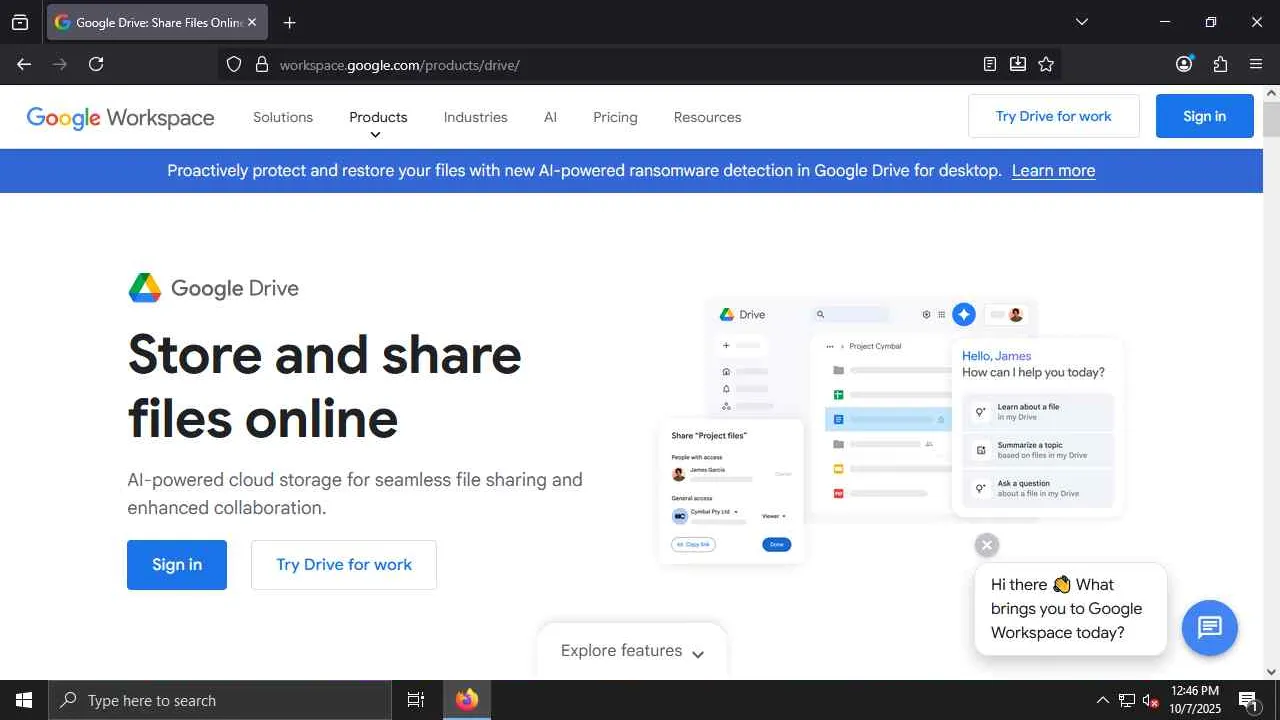Follow the Learn more banner link
This screenshot has width=1280, height=720.
pos(1053,171)
